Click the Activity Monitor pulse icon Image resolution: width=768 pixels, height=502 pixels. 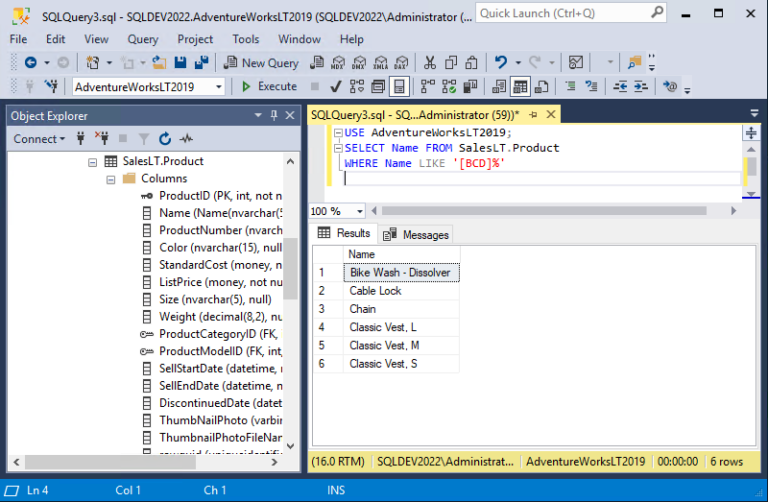(x=186, y=139)
